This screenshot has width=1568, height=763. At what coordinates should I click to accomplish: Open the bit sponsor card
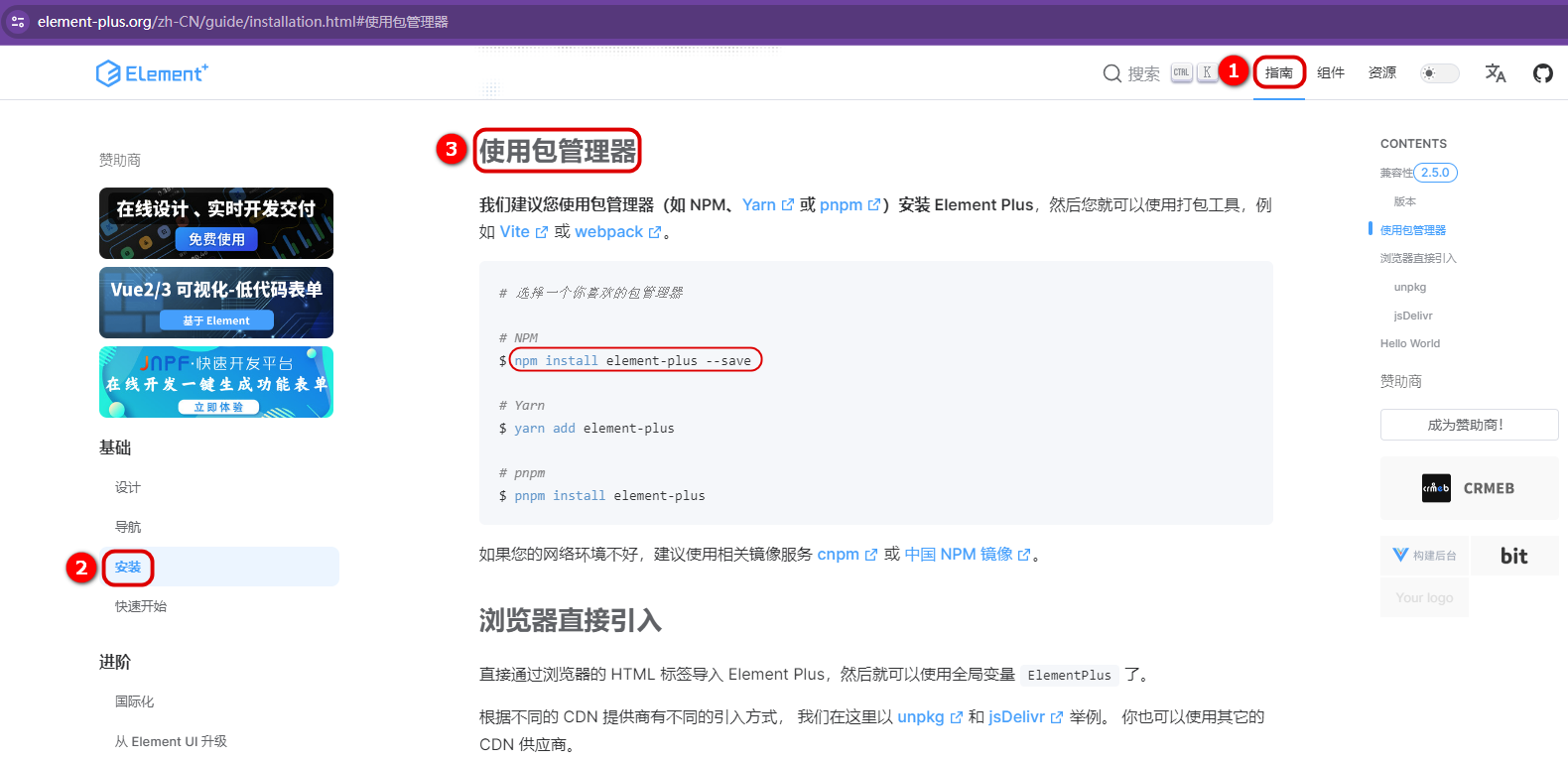(1514, 556)
